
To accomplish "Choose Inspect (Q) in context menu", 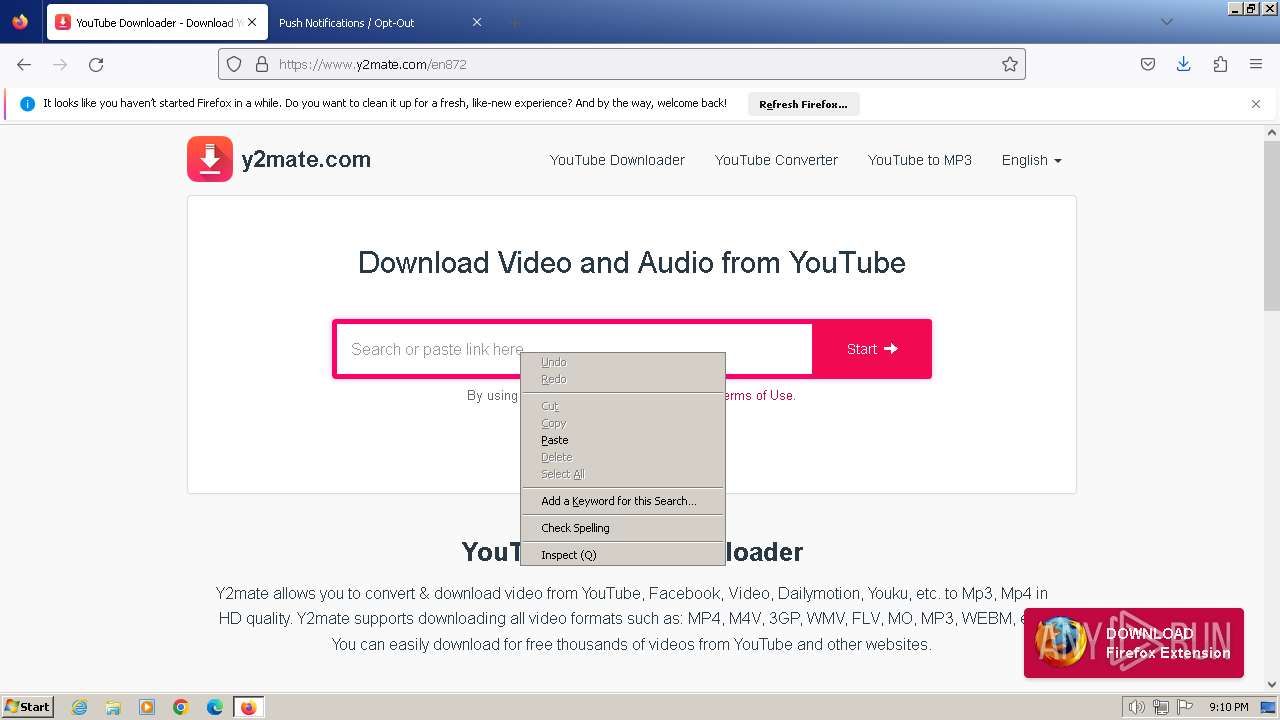I will coord(623,555).
